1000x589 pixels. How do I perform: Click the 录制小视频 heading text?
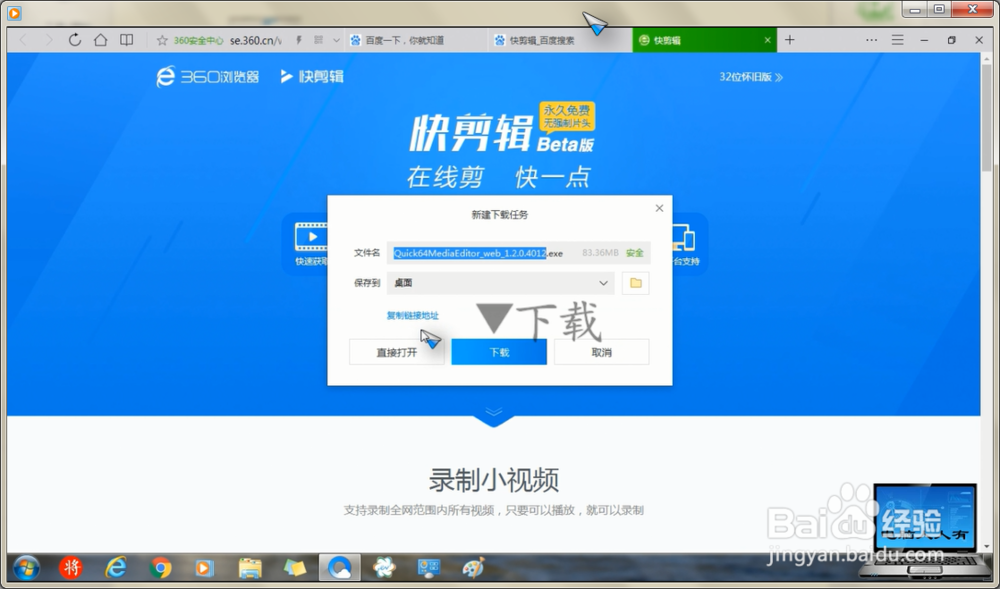[494, 480]
